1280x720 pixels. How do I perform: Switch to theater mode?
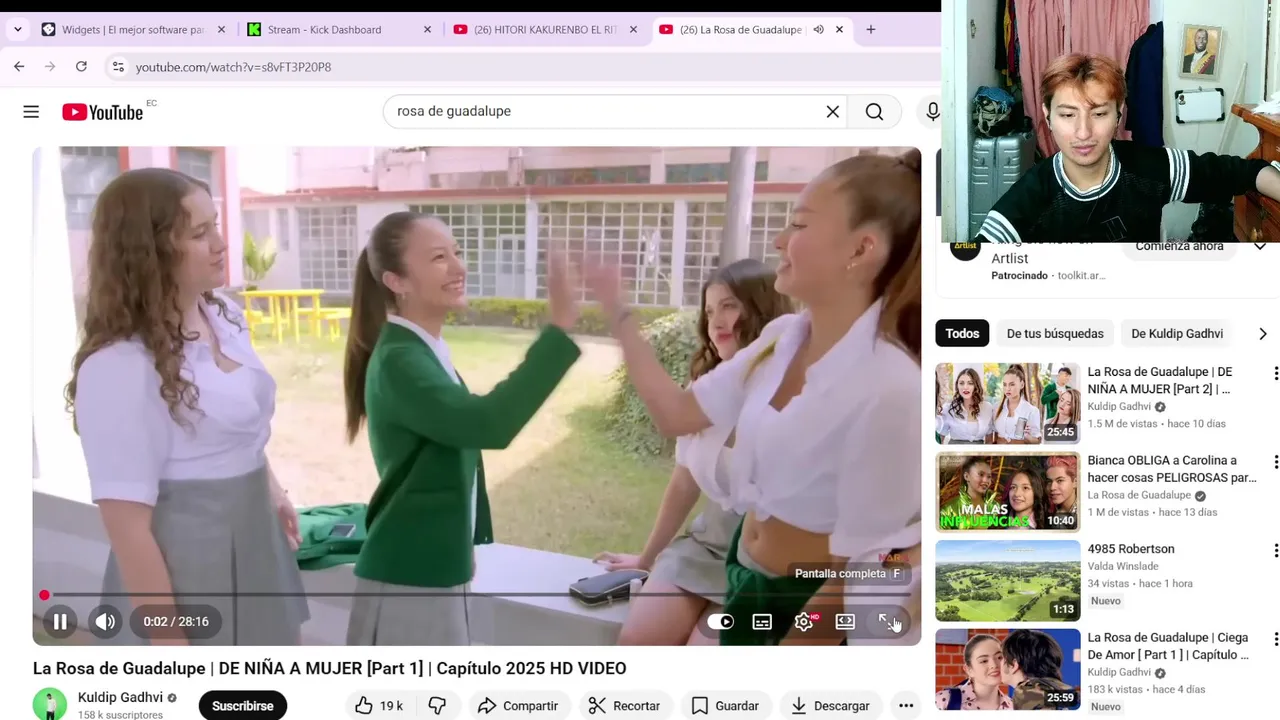845,622
